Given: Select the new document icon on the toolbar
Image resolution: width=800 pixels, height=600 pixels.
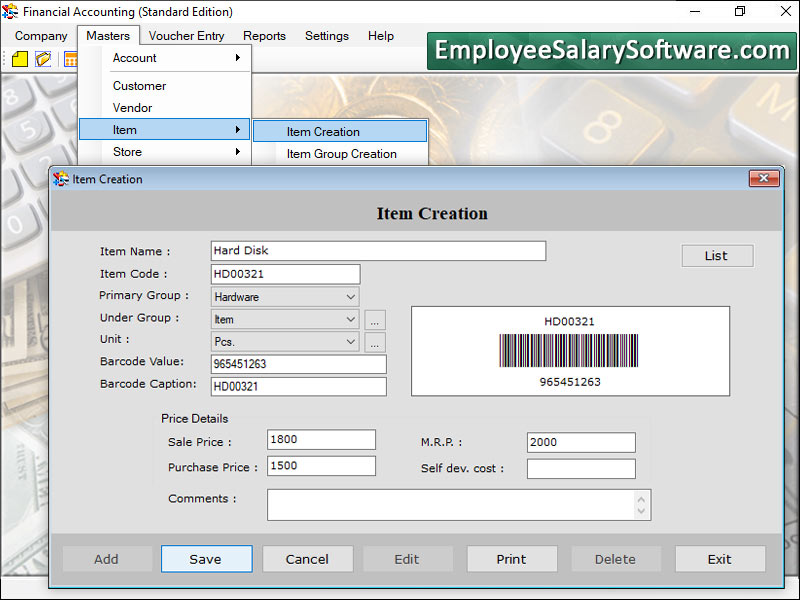Looking at the screenshot, I should [x=19, y=59].
